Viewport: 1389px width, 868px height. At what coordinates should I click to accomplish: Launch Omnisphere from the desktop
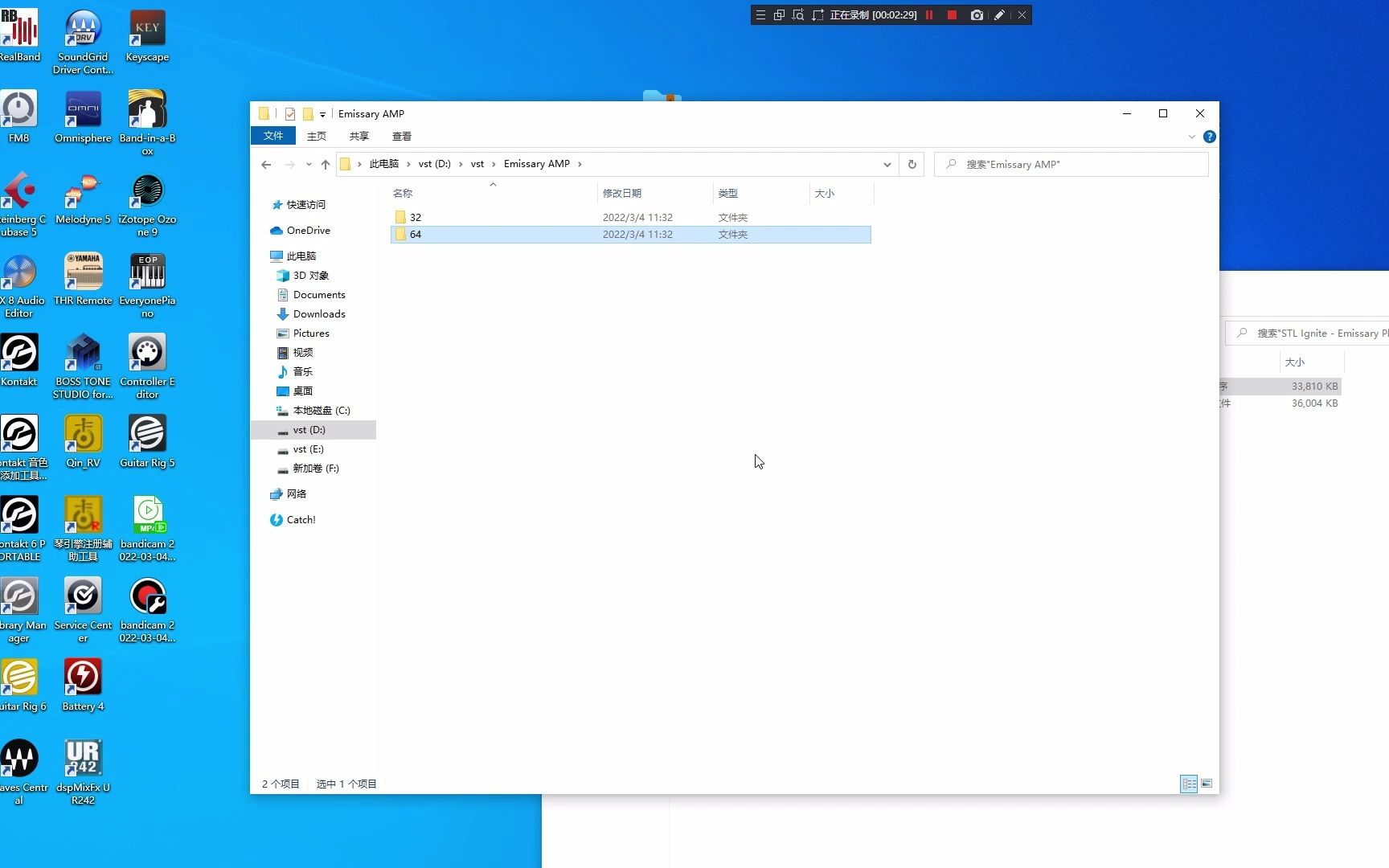83,117
